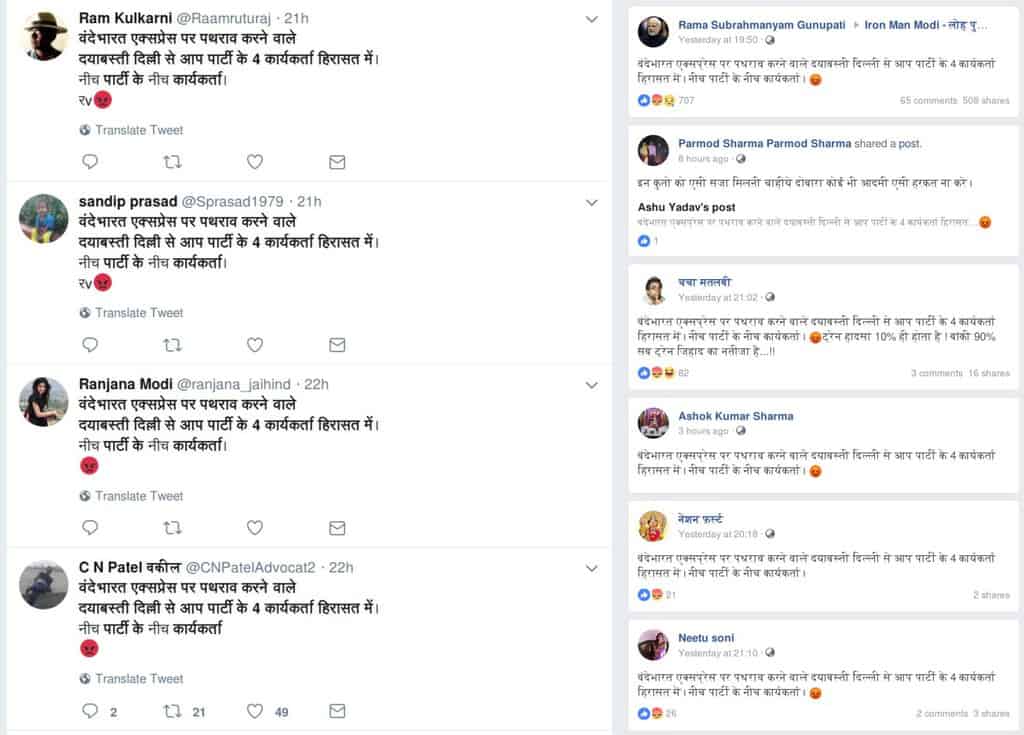This screenshot has height=735, width=1024.
Task: Open Ranjana Modi's profile picture
Action: pos(44,402)
